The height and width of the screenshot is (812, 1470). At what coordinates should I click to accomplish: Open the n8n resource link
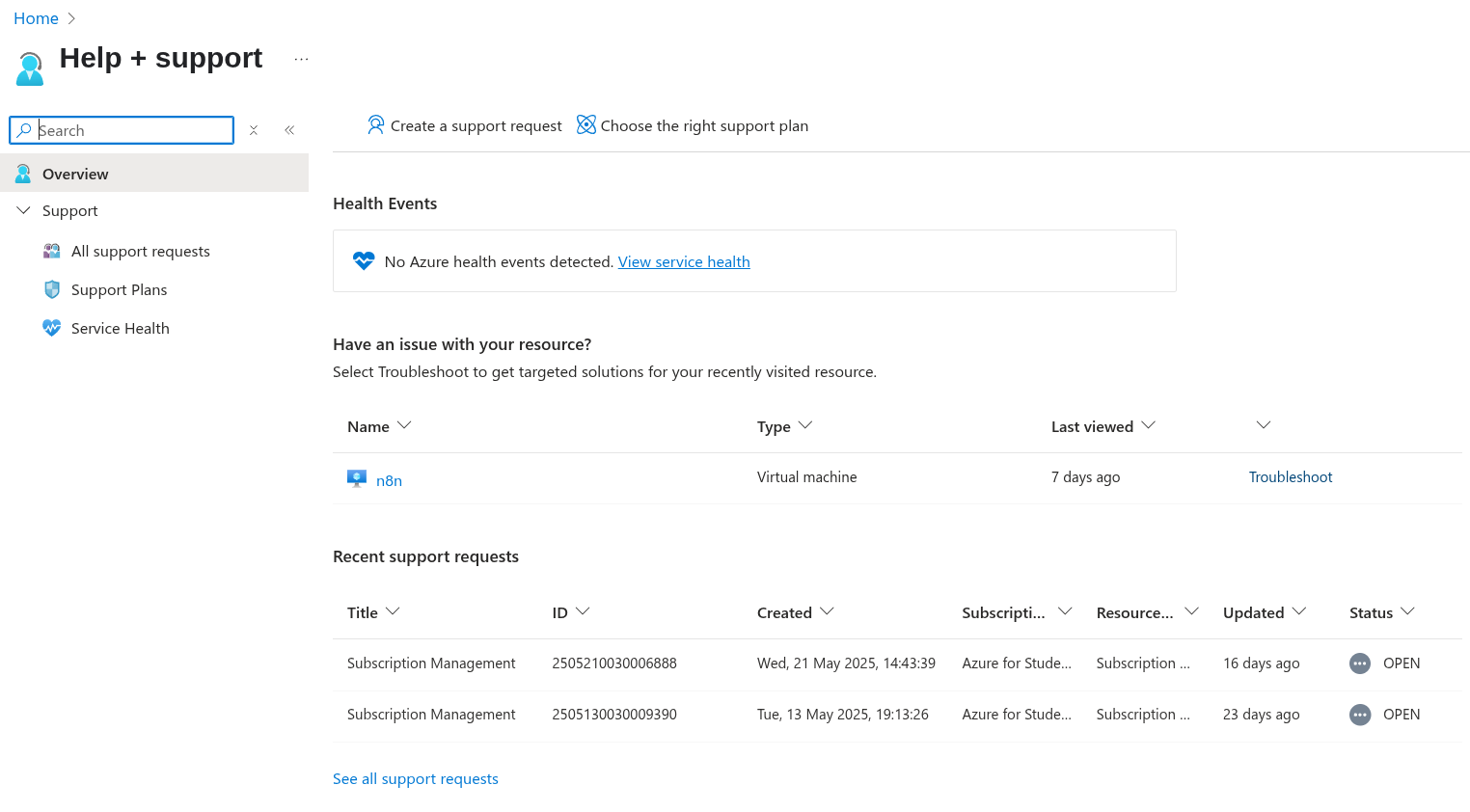pos(389,480)
